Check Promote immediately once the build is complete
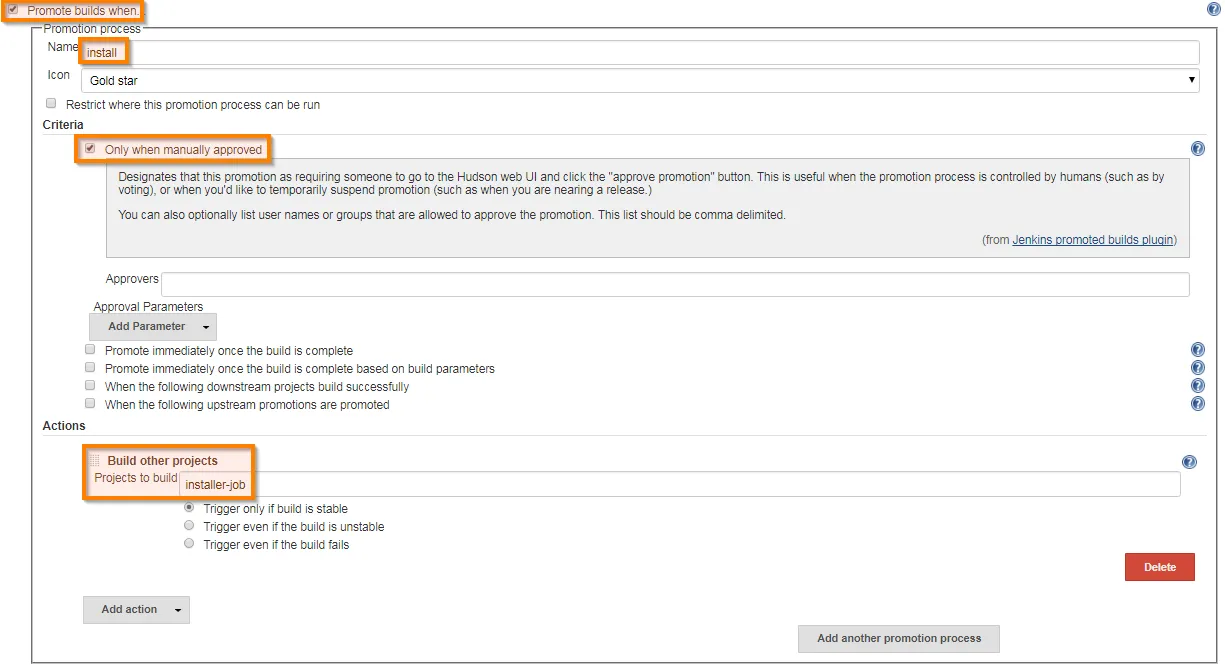Screen dimensions: 1225x669 tap(90, 350)
